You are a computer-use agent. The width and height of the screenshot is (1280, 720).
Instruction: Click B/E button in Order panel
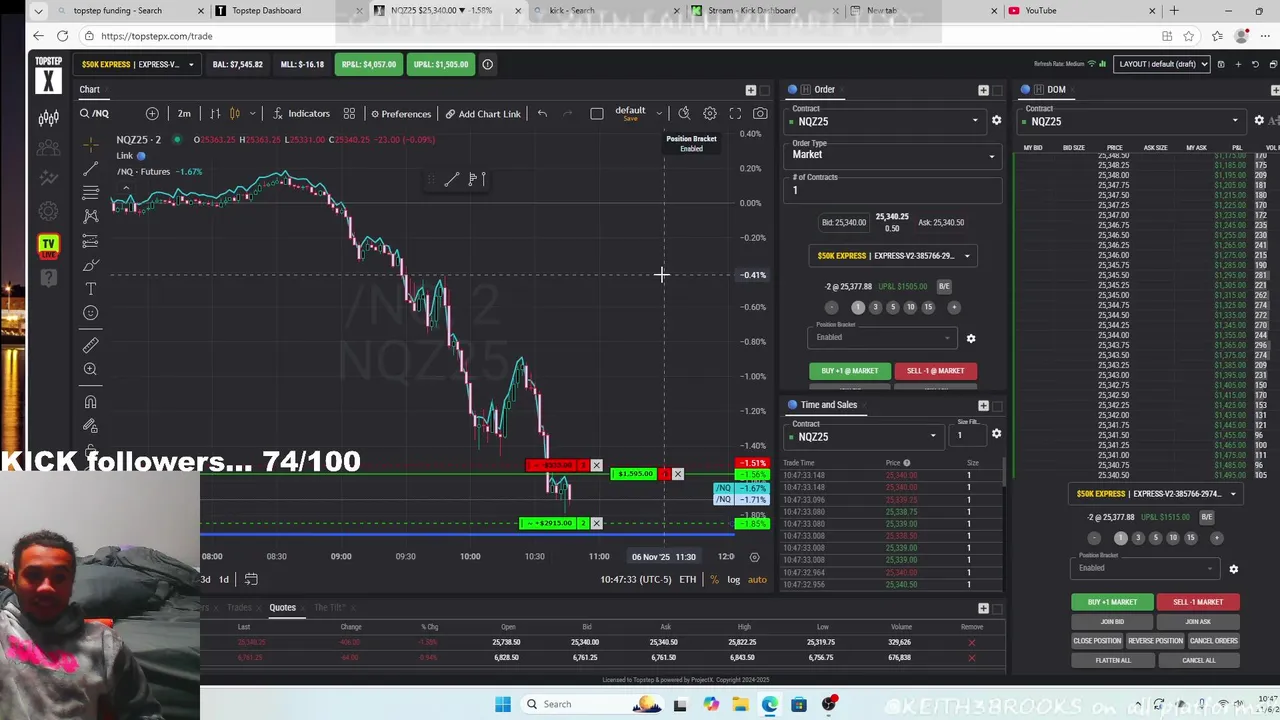pyautogui.click(x=944, y=286)
